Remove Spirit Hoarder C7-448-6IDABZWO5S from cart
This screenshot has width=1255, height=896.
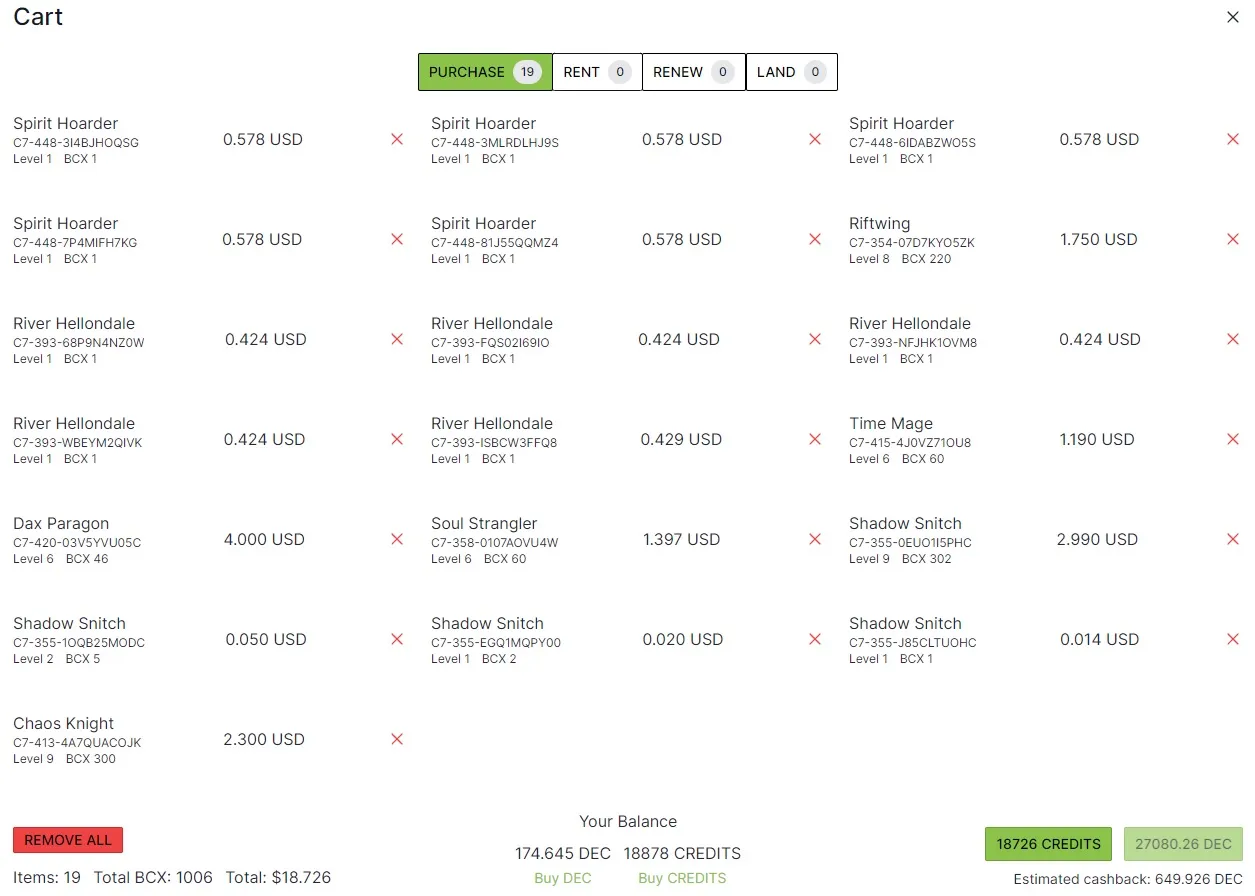click(1233, 139)
